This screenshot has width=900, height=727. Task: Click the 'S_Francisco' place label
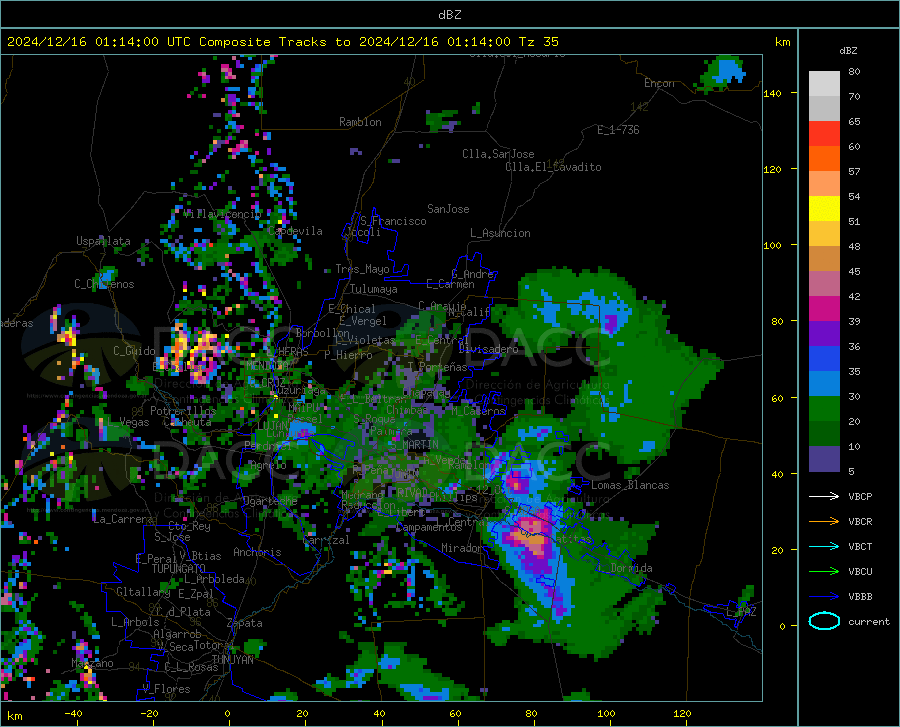(394, 221)
